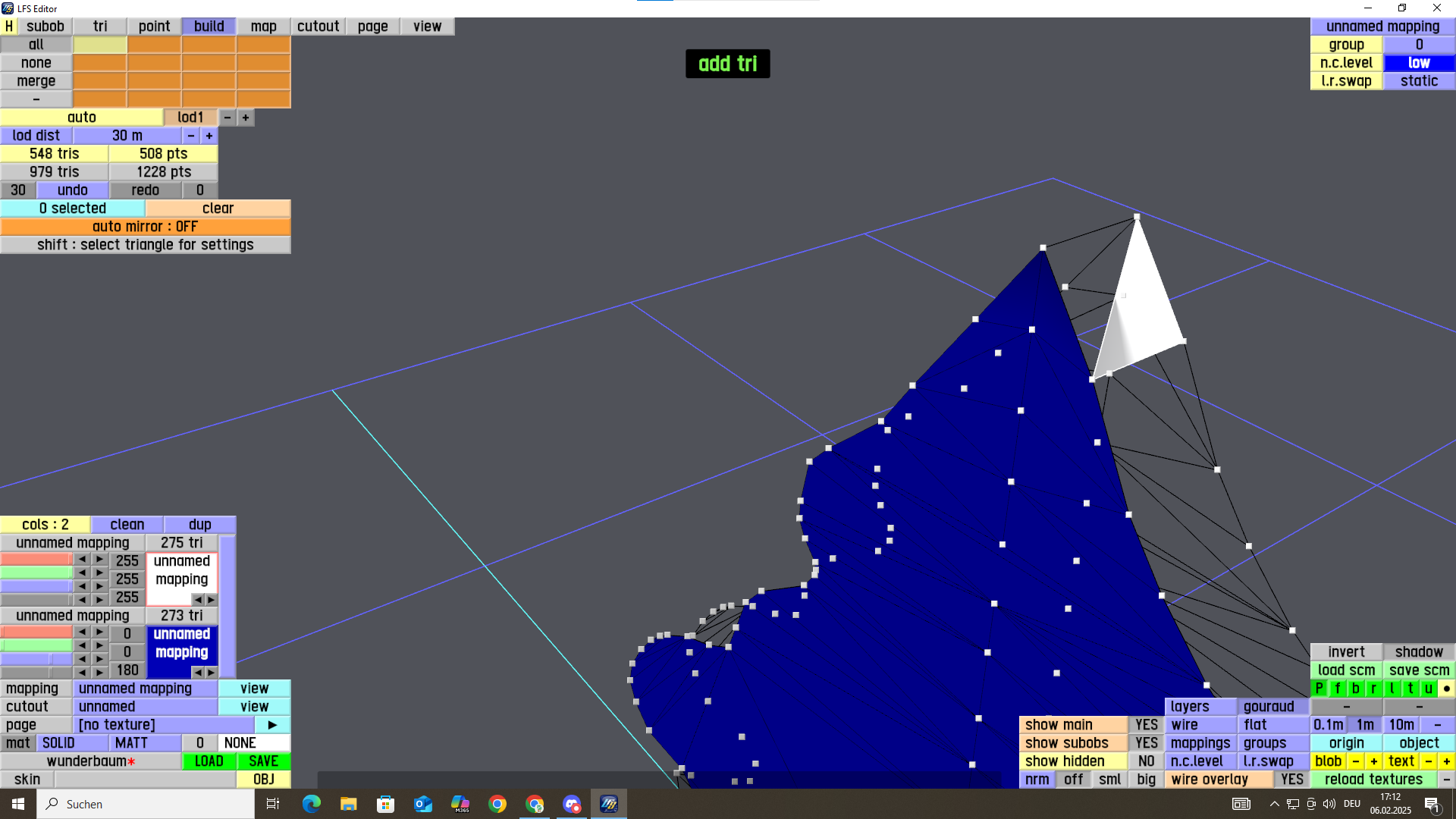Click the reload textures button
The height and width of the screenshot is (819, 1456).
pyautogui.click(x=1373, y=779)
